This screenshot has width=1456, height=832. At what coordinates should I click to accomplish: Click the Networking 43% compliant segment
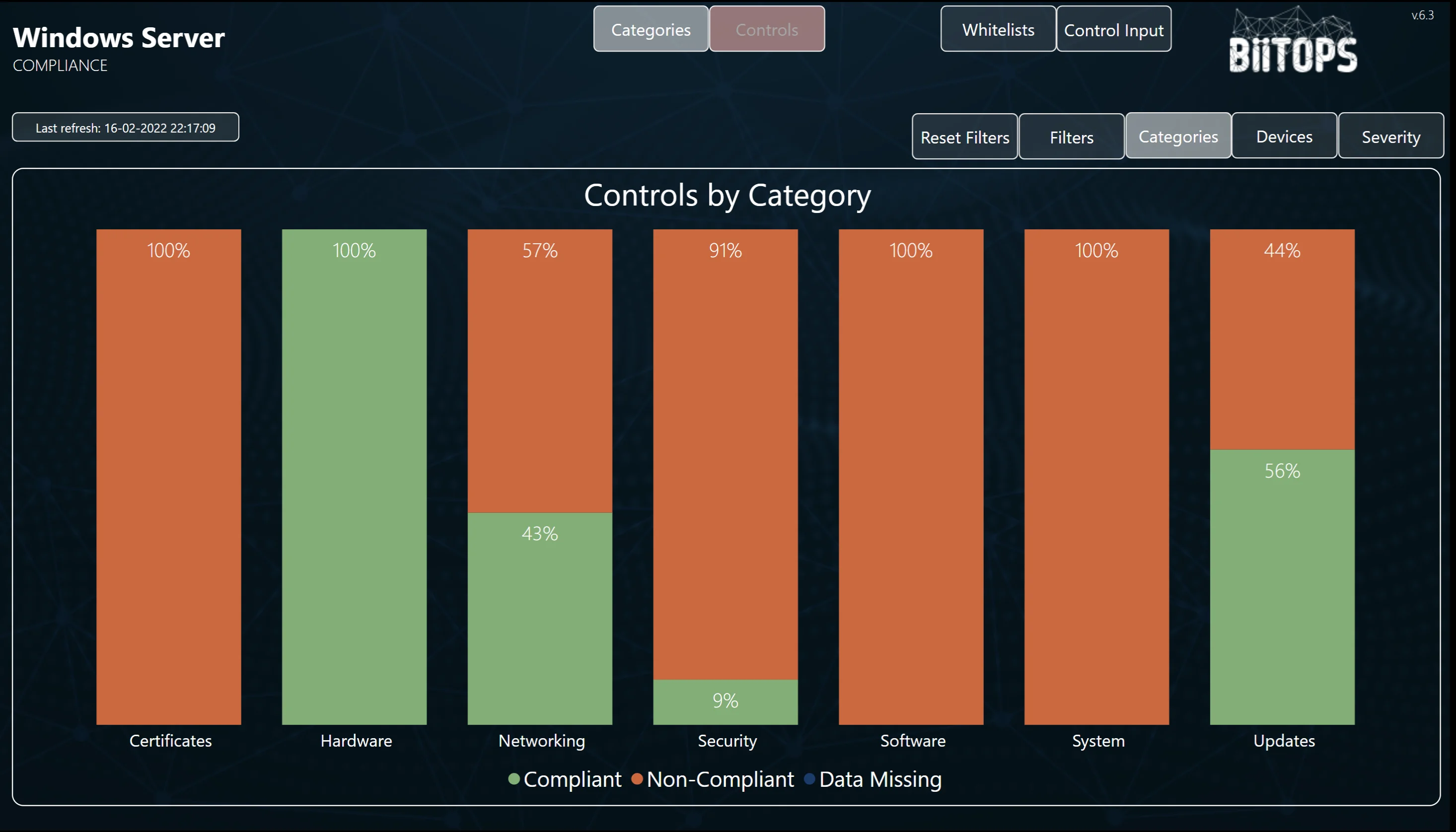coord(539,617)
